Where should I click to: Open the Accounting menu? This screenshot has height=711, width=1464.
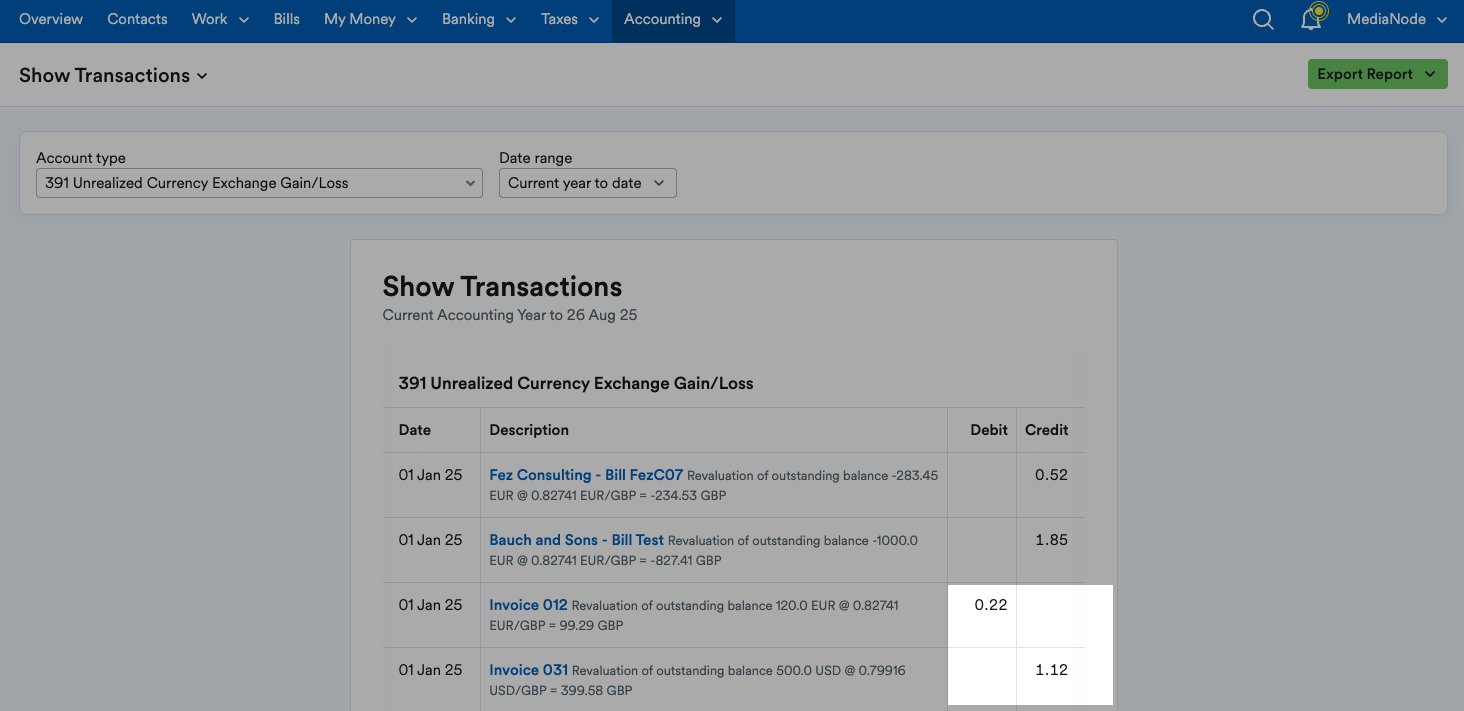(673, 19)
